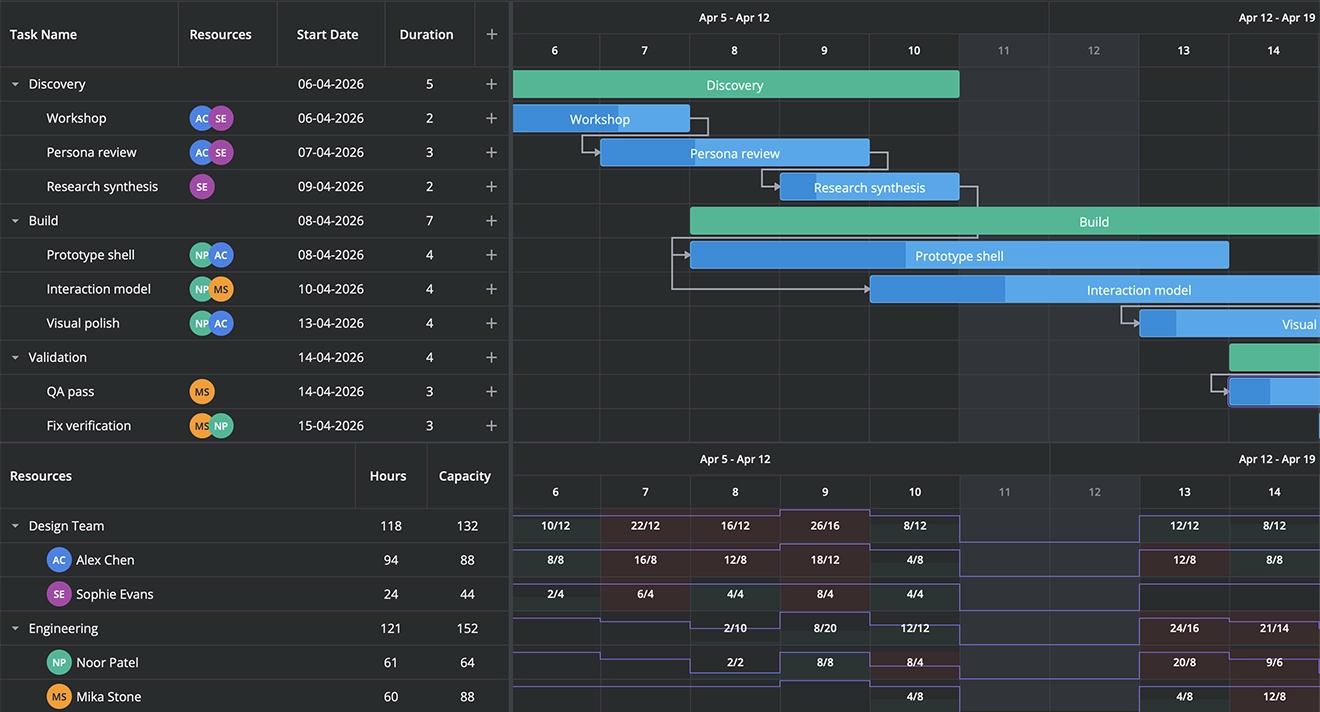This screenshot has height=712, width=1320.
Task: Click AC avatar in Visual polish row
Action: pyautogui.click(x=221, y=323)
